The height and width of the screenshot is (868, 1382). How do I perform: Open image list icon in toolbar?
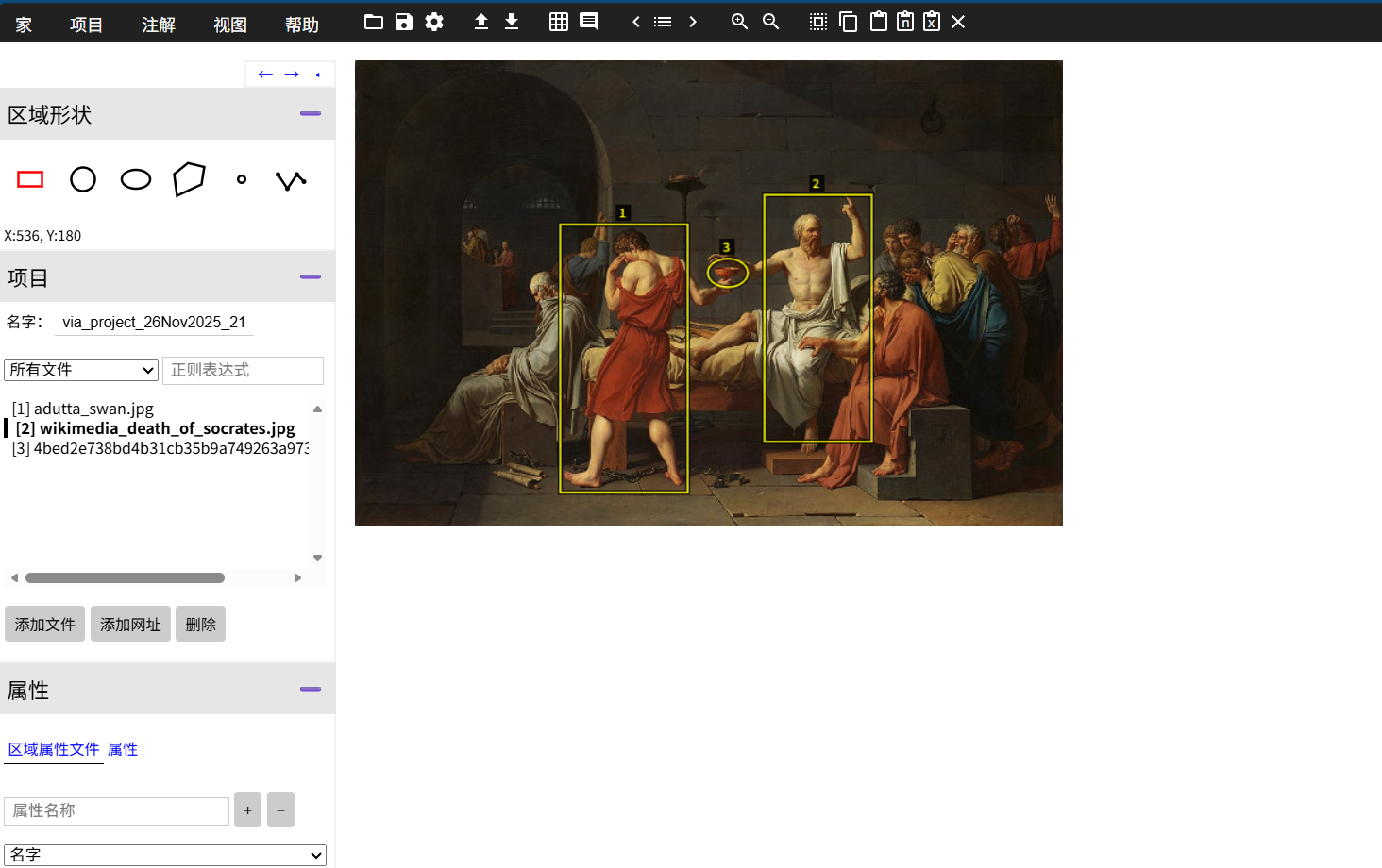[663, 22]
